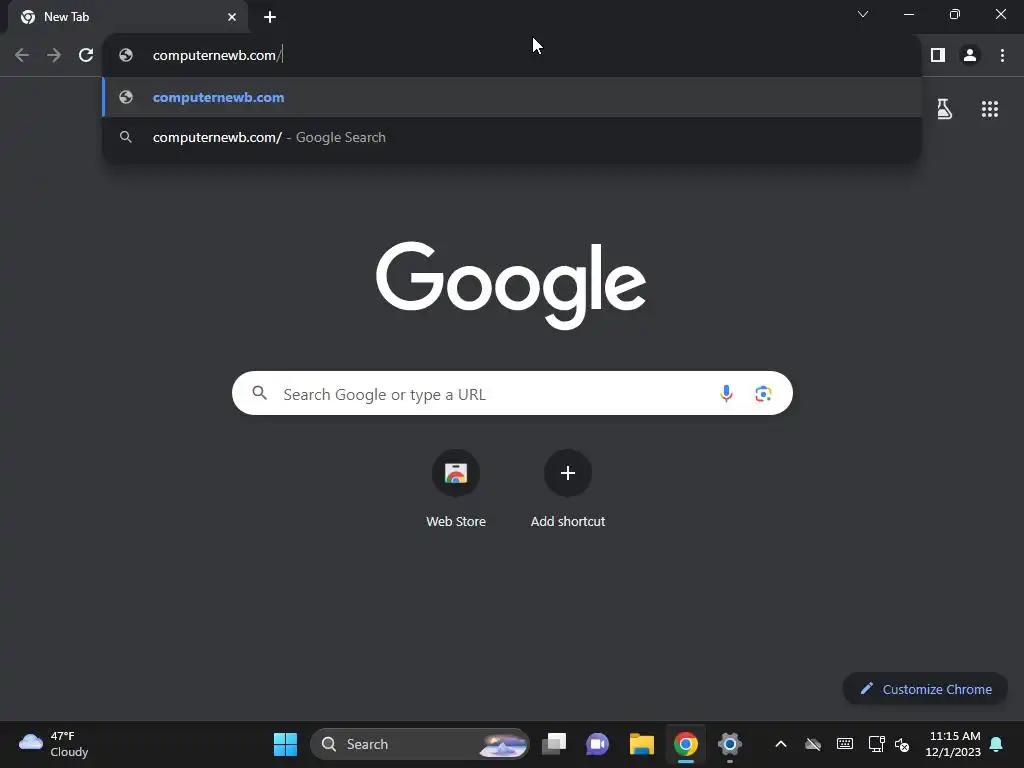The width and height of the screenshot is (1024, 768).
Task: Go back using the back arrow
Action: (x=22, y=56)
